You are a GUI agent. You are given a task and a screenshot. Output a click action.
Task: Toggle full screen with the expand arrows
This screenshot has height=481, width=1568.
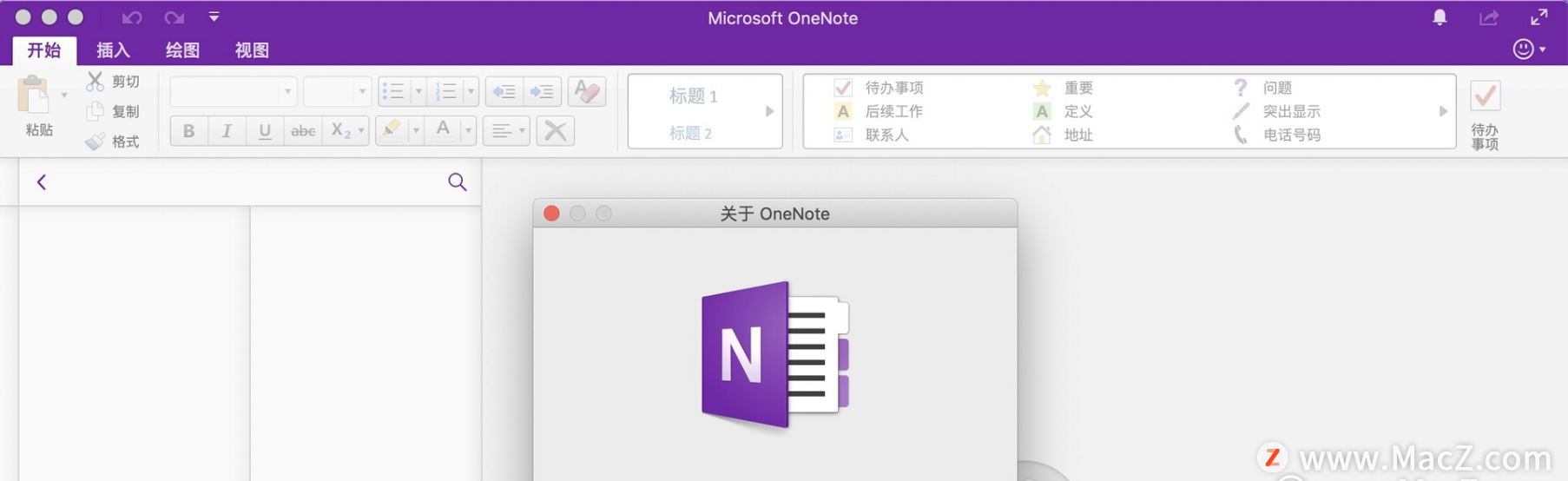click(1539, 17)
